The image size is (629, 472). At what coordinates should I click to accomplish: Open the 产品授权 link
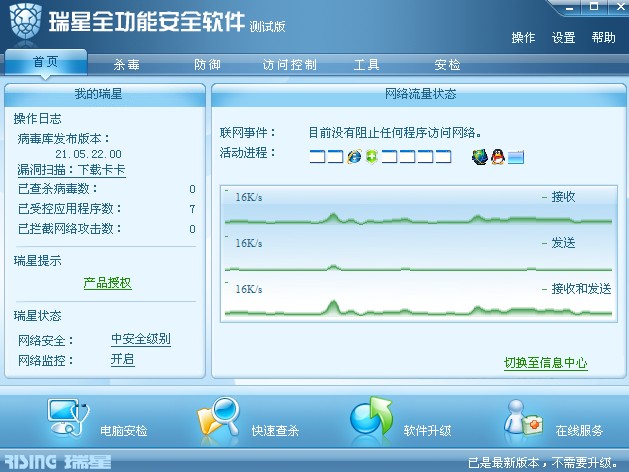coord(108,283)
